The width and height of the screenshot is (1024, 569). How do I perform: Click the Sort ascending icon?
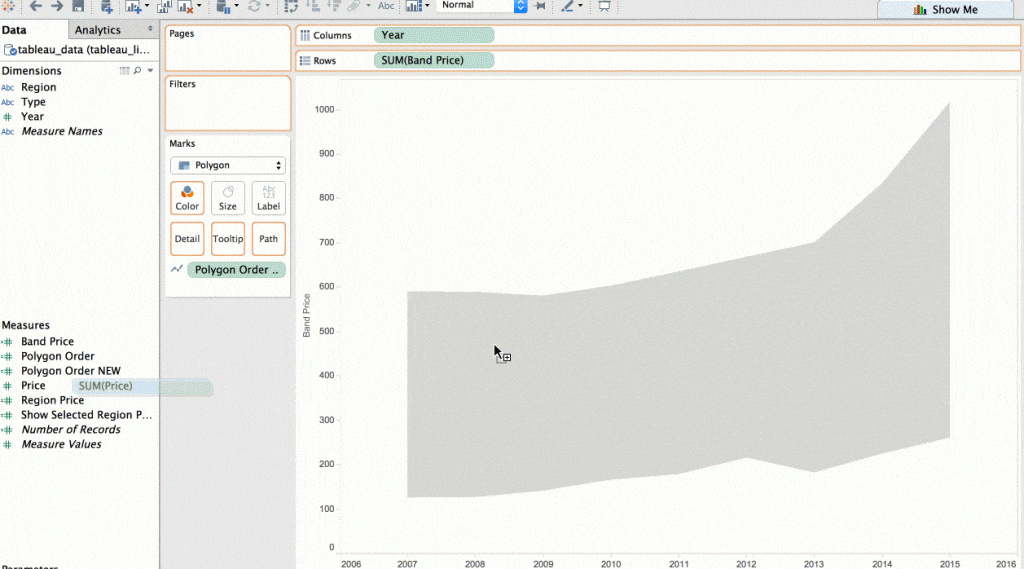pyautogui.click(x=313, y=7)
